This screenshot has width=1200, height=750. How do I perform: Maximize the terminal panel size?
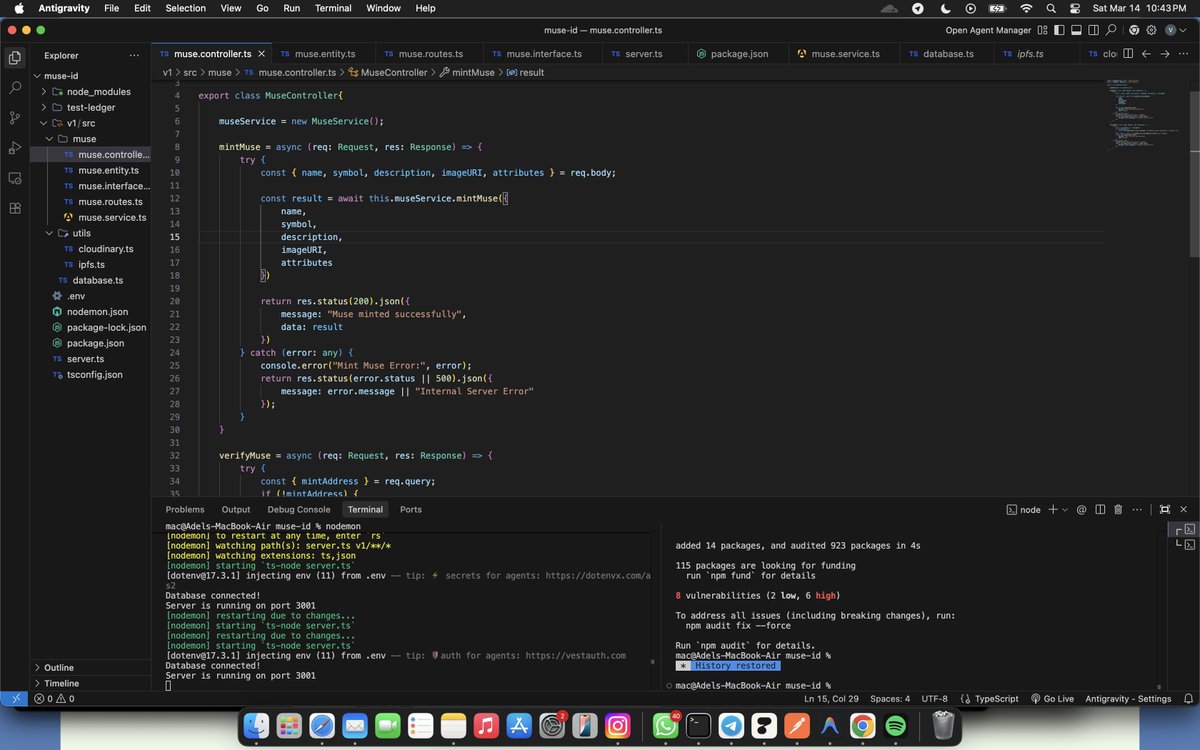point(1166,509)
